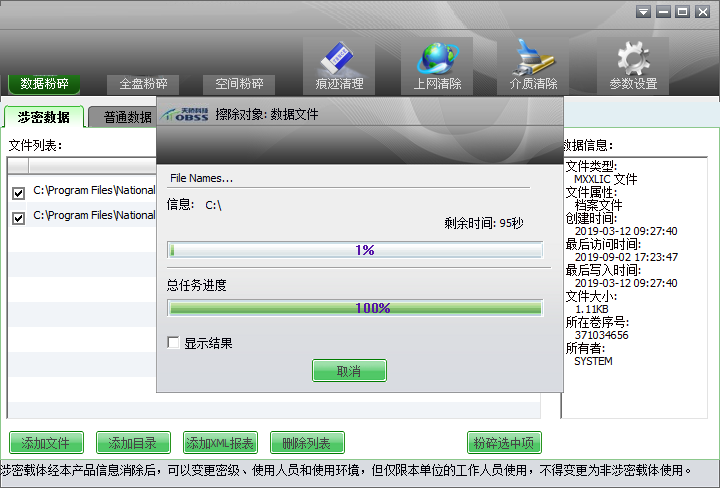
Task: Open the 参数设置 gear icon
Action: point(633,66)
